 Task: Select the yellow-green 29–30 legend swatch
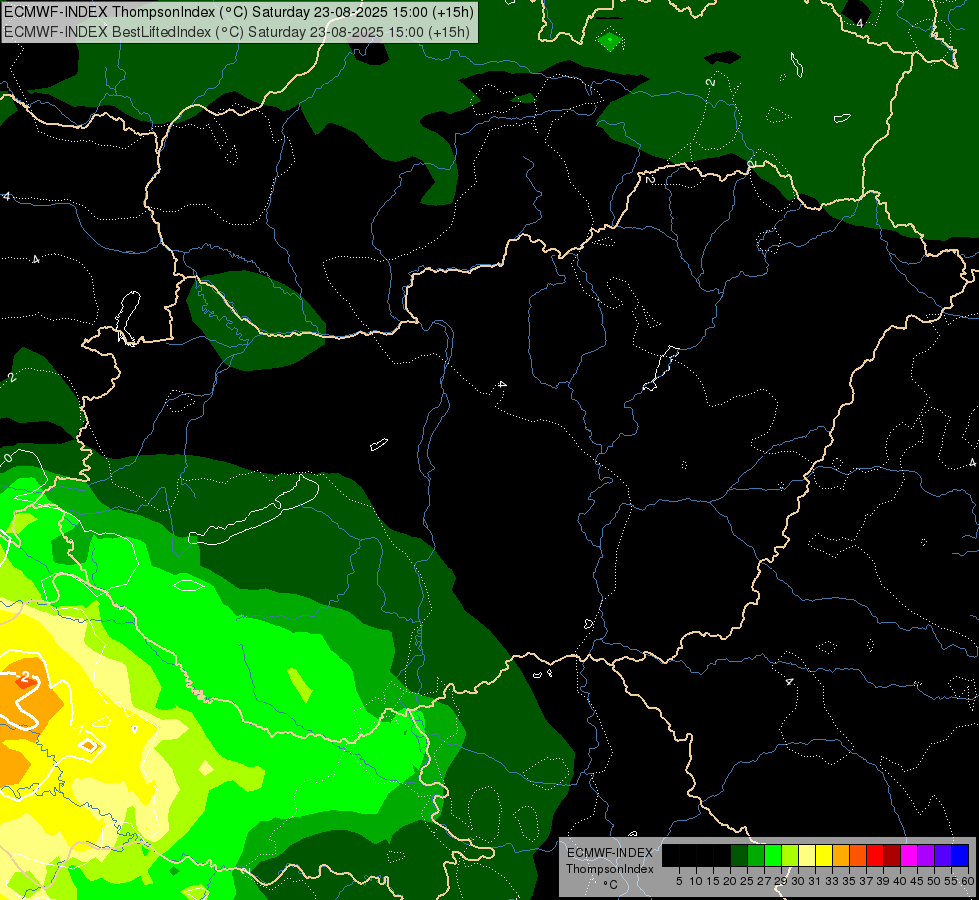(790, 855)
